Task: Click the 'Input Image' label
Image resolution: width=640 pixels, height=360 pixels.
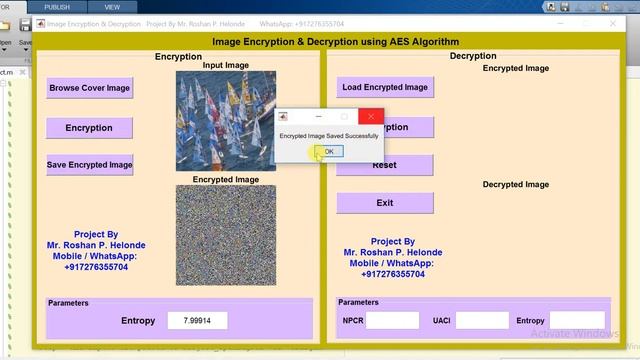Action: pyautogui.click(x=226, y=65)
